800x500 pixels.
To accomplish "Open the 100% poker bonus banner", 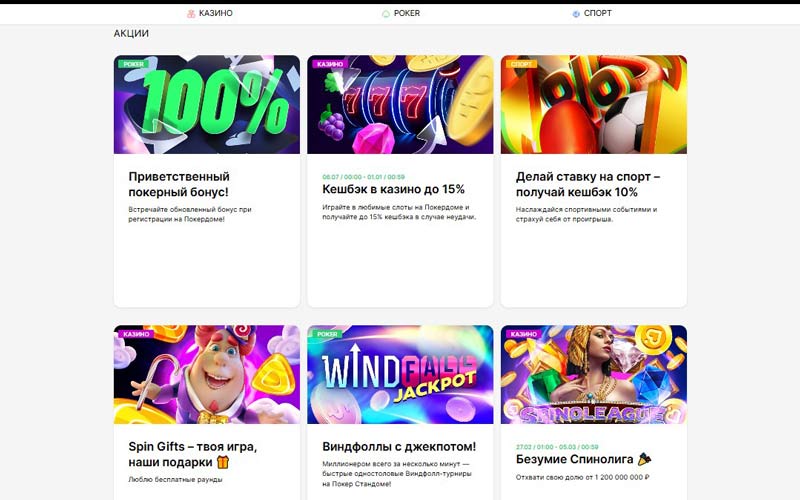I will pos(207,105).
